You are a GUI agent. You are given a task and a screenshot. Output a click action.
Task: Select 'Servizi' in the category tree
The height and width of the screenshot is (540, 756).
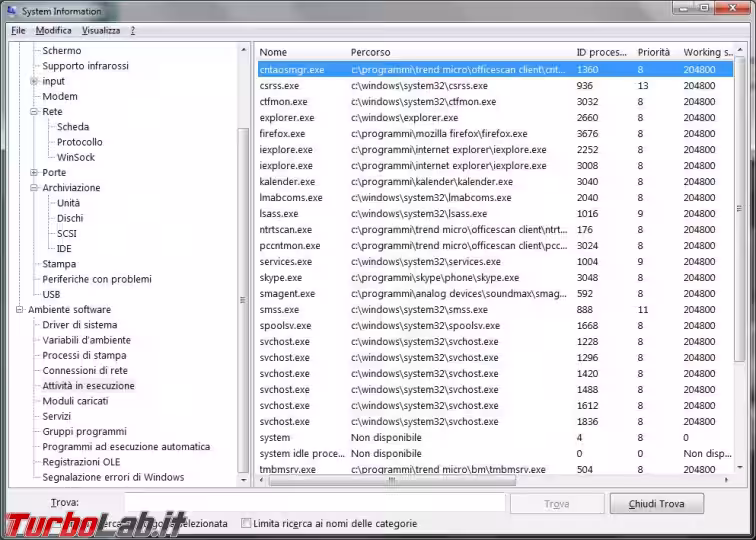coord(56,416)
